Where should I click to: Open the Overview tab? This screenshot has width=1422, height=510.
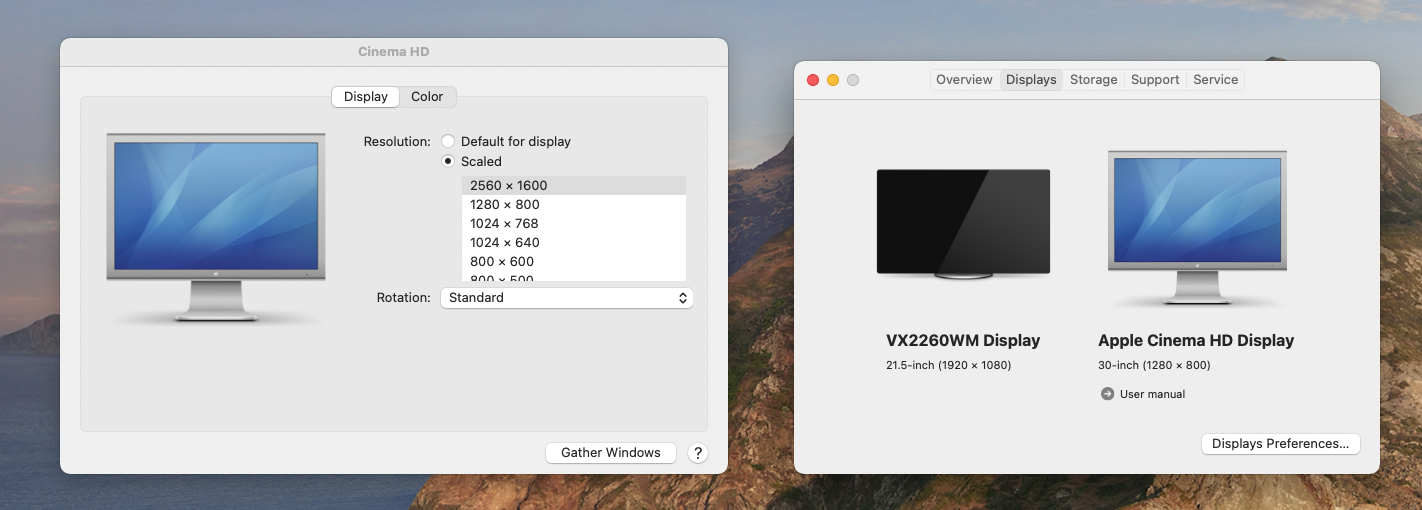[x=964, y=80]
